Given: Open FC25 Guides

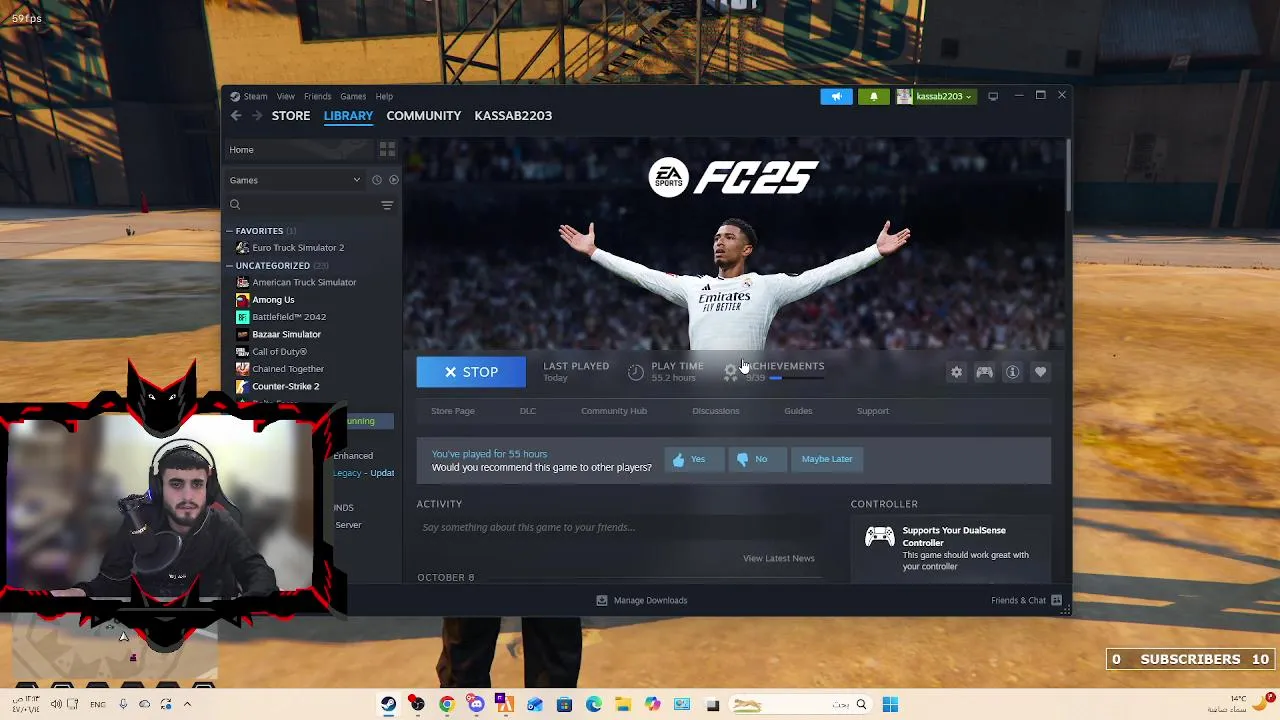Looking at the screenshot, I should pos(798,411).
